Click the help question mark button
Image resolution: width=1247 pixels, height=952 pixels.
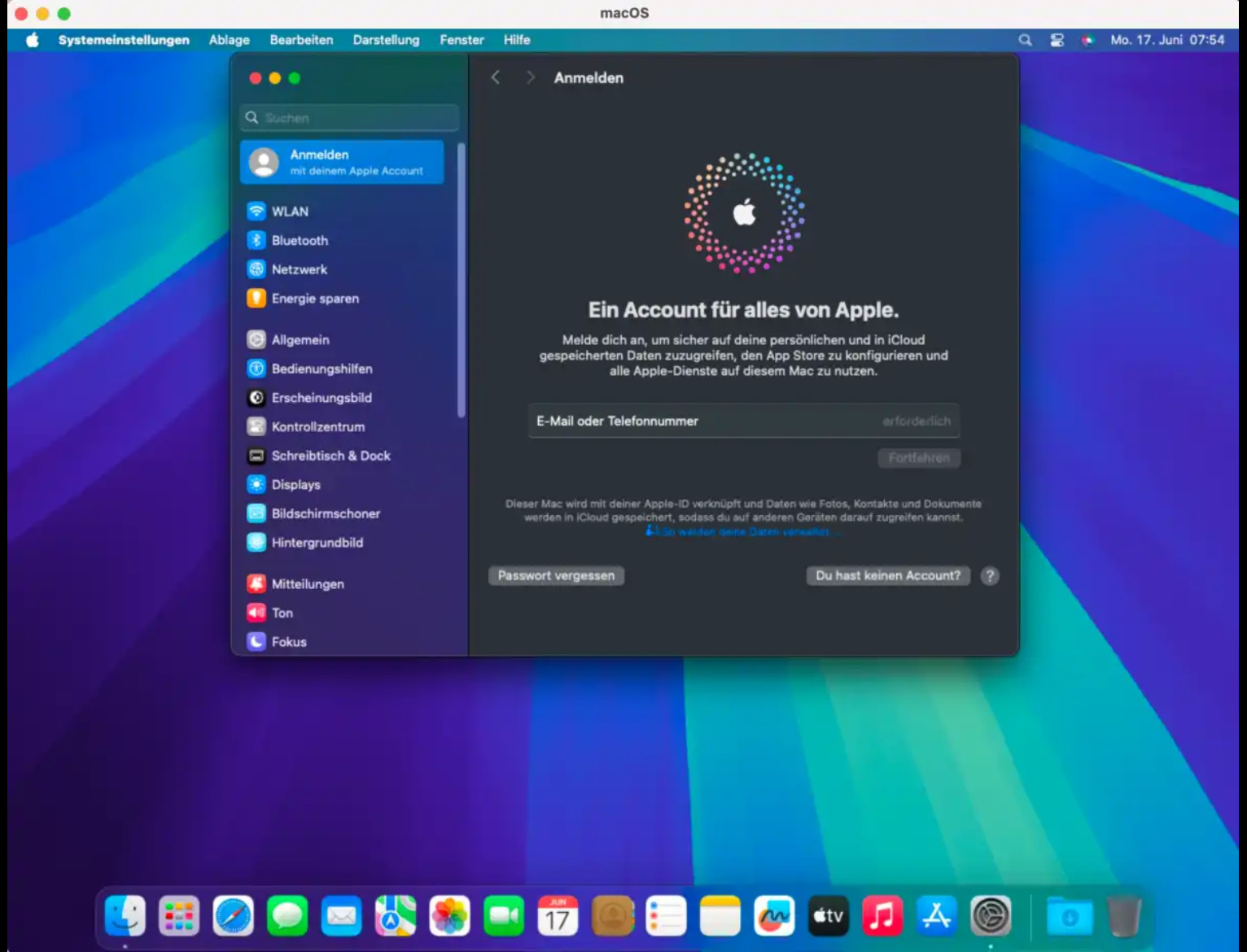(x=990, y=576)
